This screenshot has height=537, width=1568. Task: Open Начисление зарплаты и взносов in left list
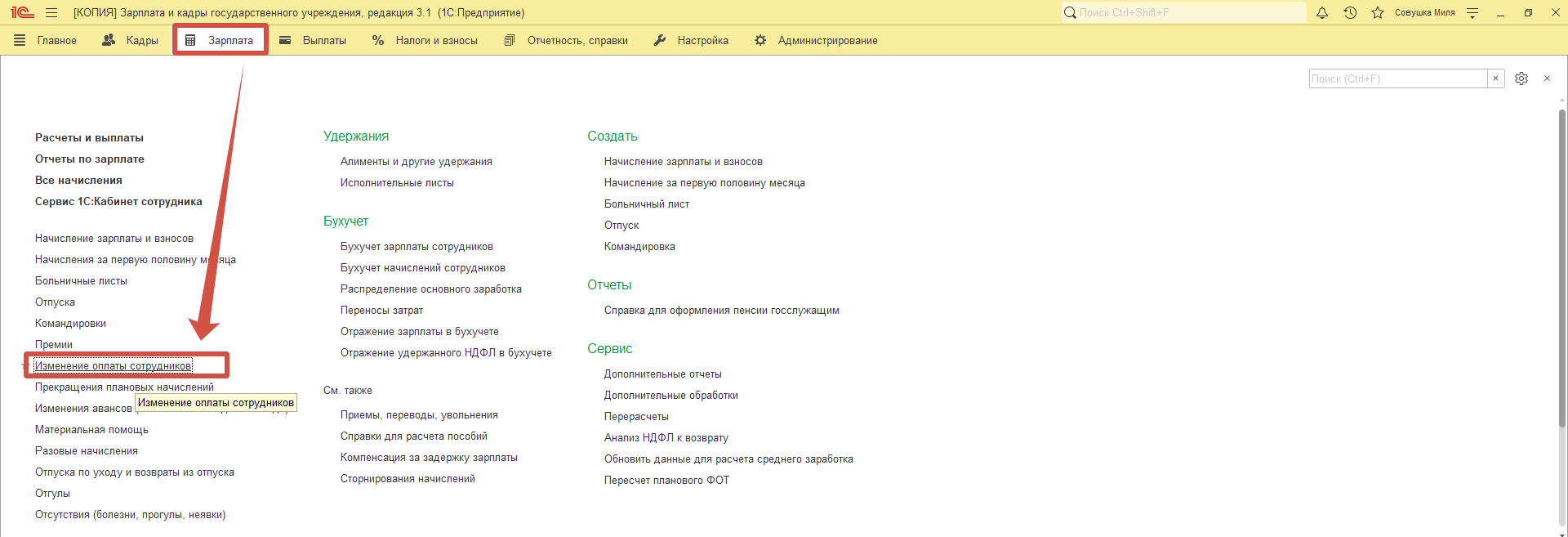click(114, 239)
